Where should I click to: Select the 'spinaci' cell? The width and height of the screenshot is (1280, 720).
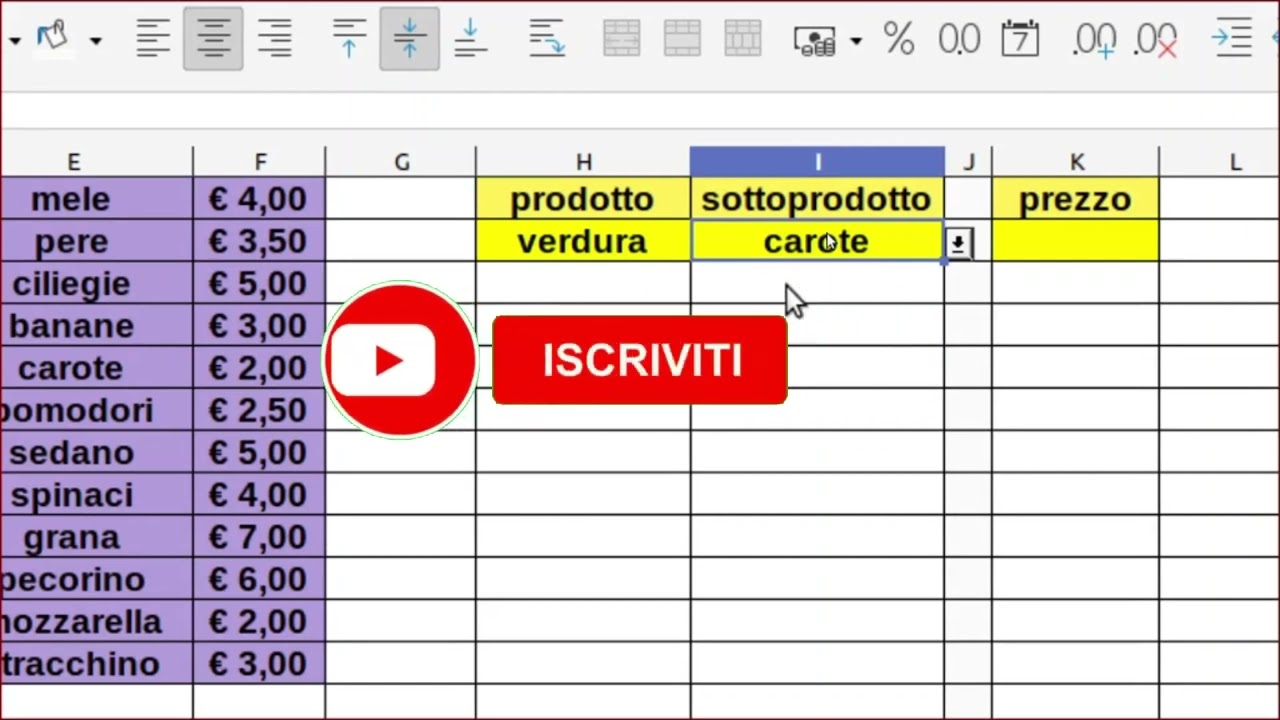click(x=96, y=495)
